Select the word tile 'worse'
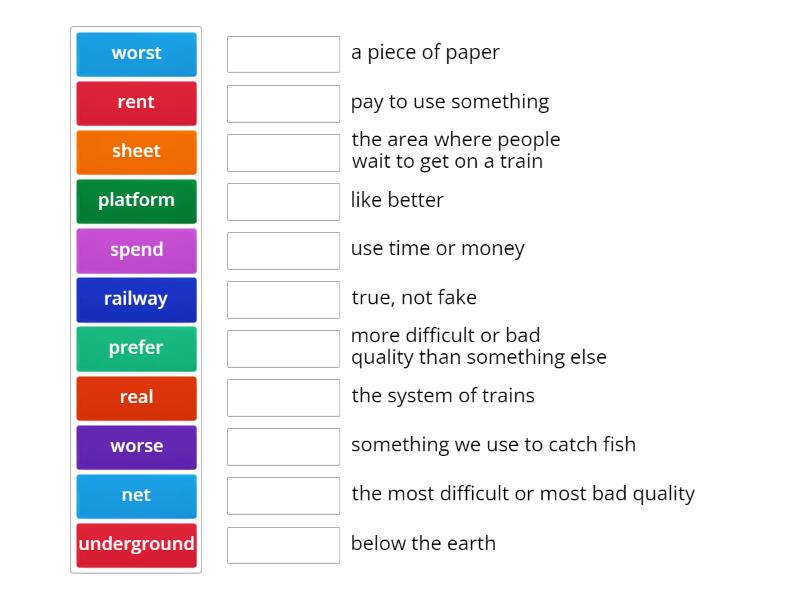This screenshot has width=800, height=600. point(136,446)
